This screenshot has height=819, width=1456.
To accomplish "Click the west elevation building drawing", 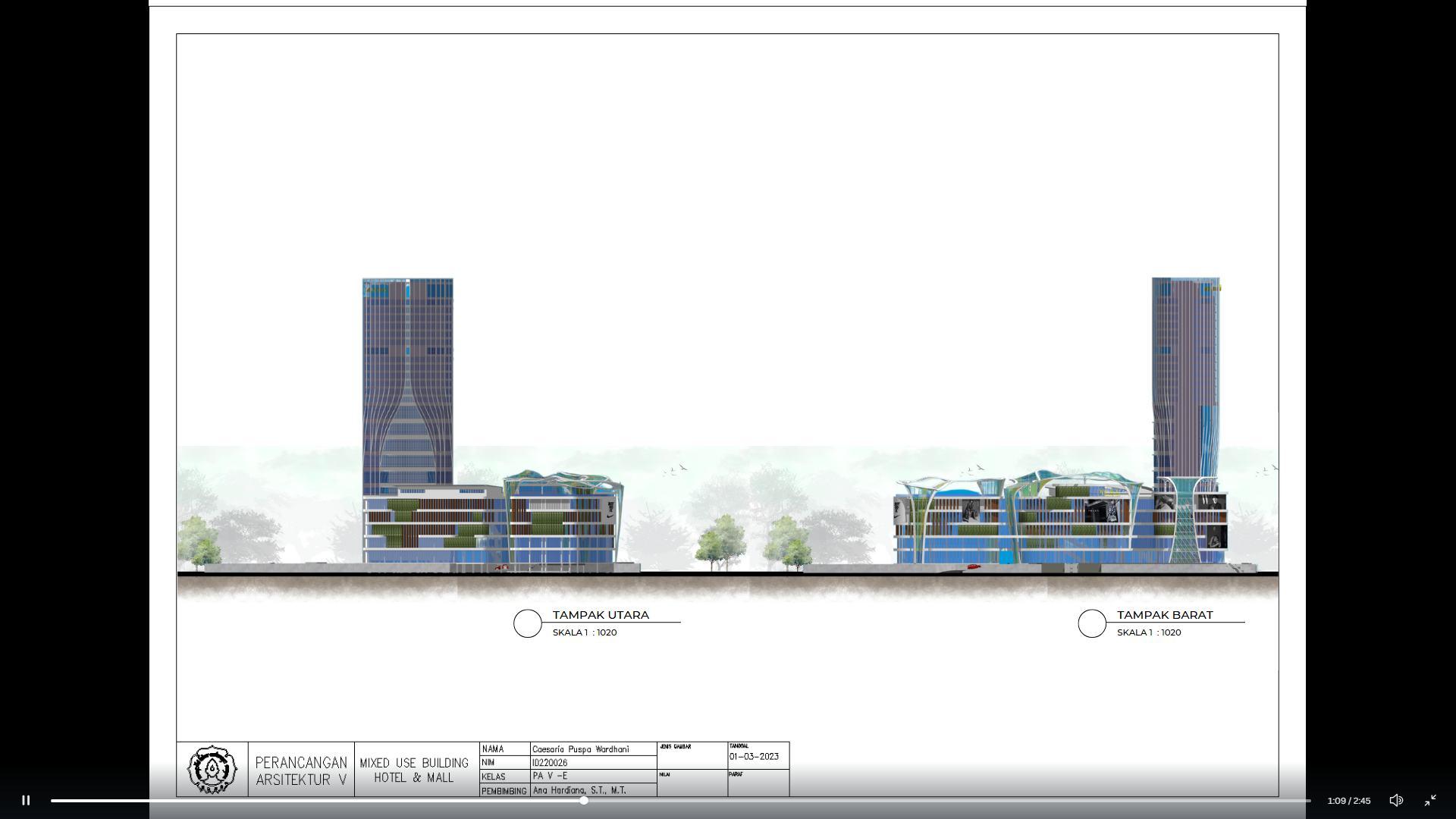I will click(x=1062, y=425).
